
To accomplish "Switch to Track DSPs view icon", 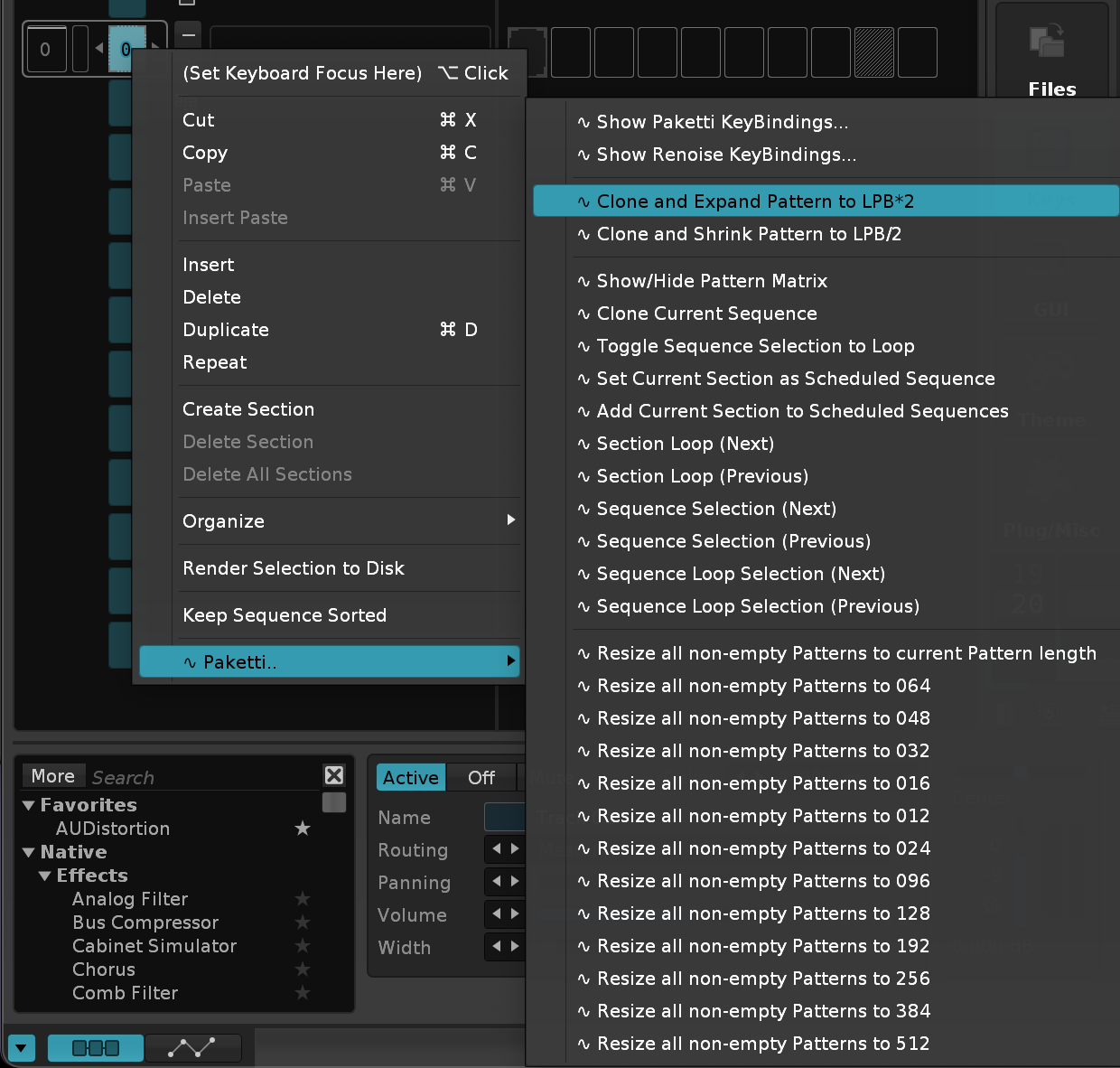I will [x=95, y=1048].
